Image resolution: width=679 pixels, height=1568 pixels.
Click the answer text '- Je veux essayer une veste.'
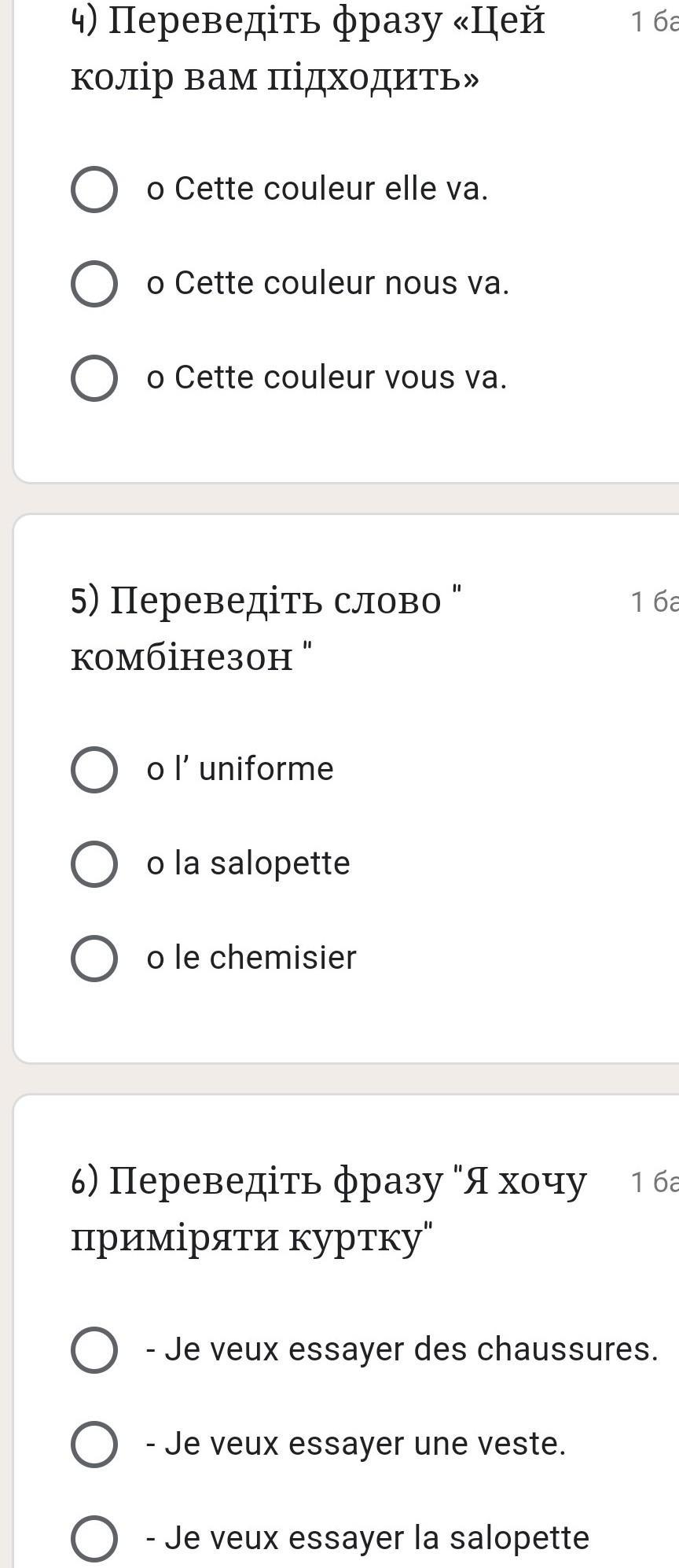click(x=356, y=1444)
